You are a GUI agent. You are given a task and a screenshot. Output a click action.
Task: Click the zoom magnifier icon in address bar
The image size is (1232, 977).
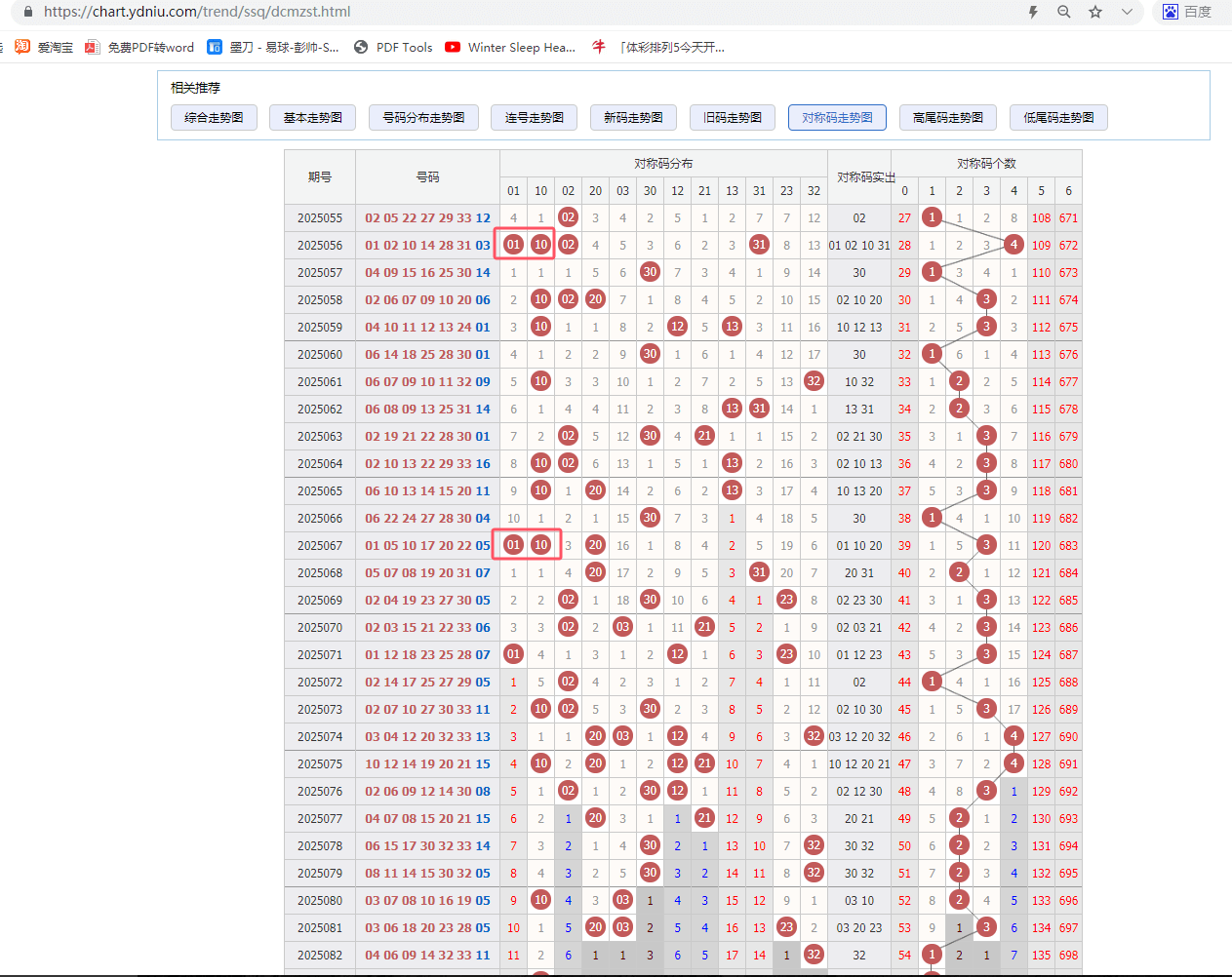coord(1064,12)
